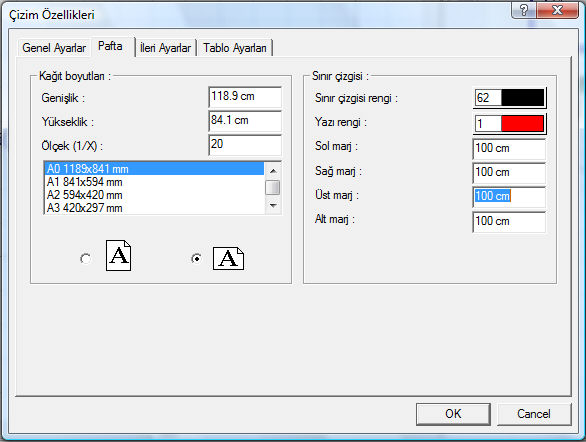Click the landscape orientation page icon
The height and width of the screenshot is (442, 586).
point(228,259)
